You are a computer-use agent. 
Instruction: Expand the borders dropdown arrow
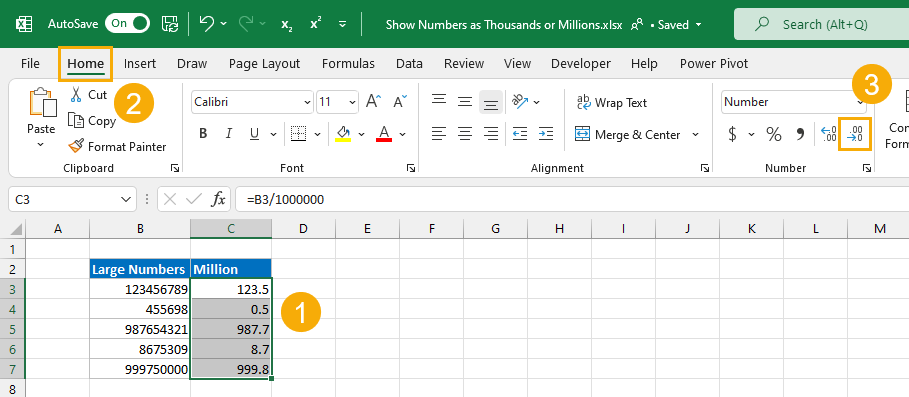(x=317, y=134)
